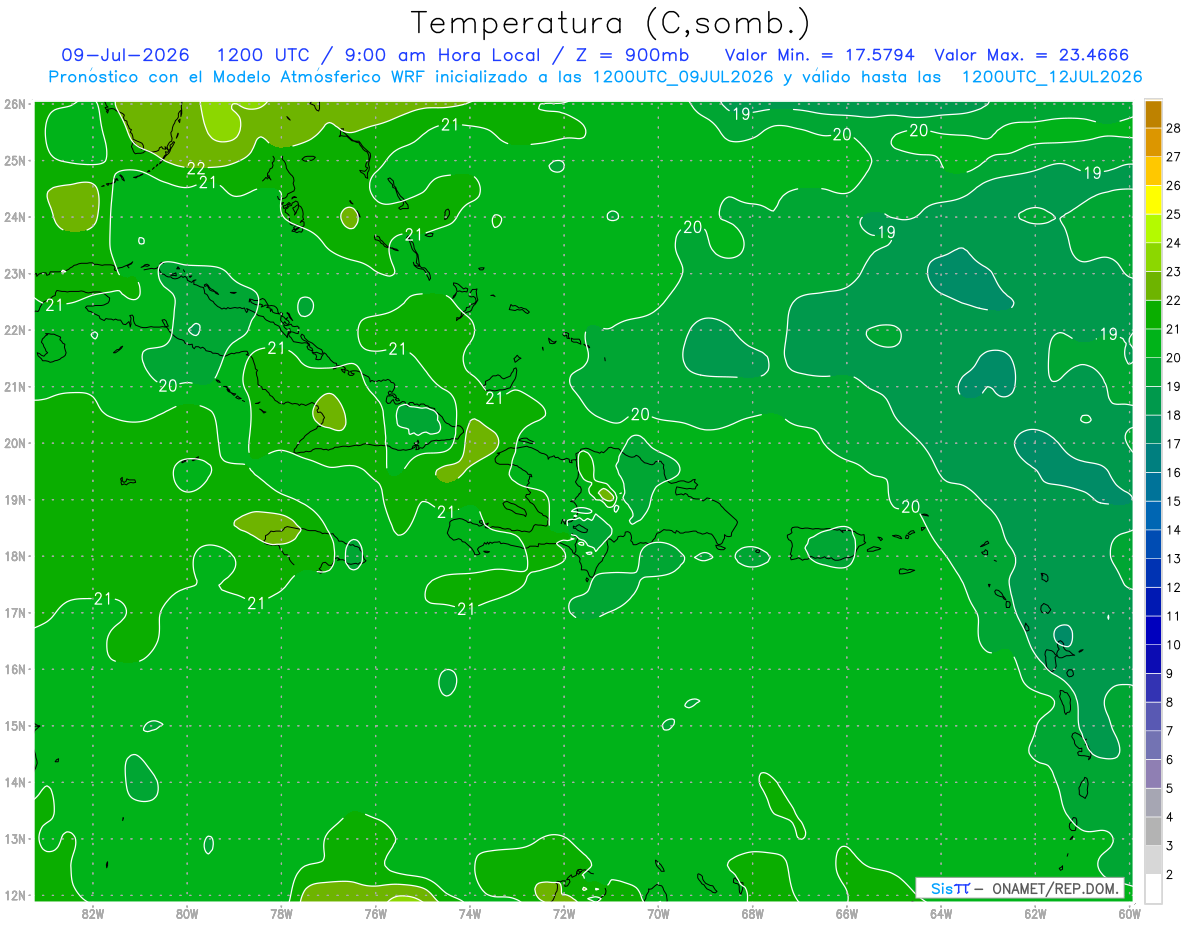1200x927 pixels.
Task: Click longitude axis label "82W"
Action: point(92,913)
